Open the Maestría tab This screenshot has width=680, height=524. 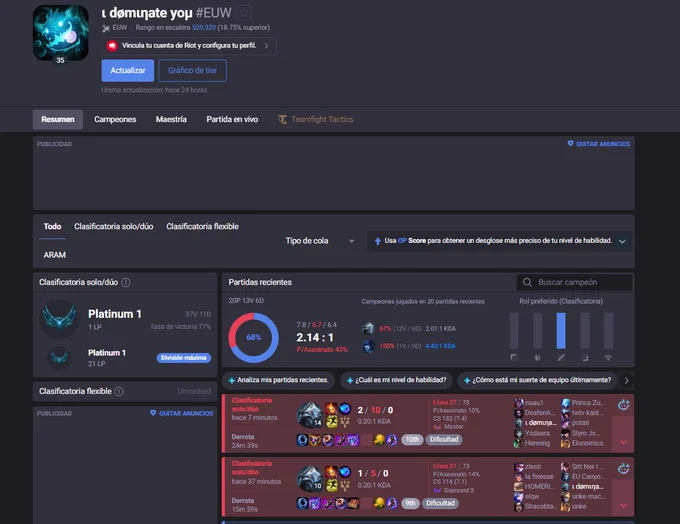[171, 119]
